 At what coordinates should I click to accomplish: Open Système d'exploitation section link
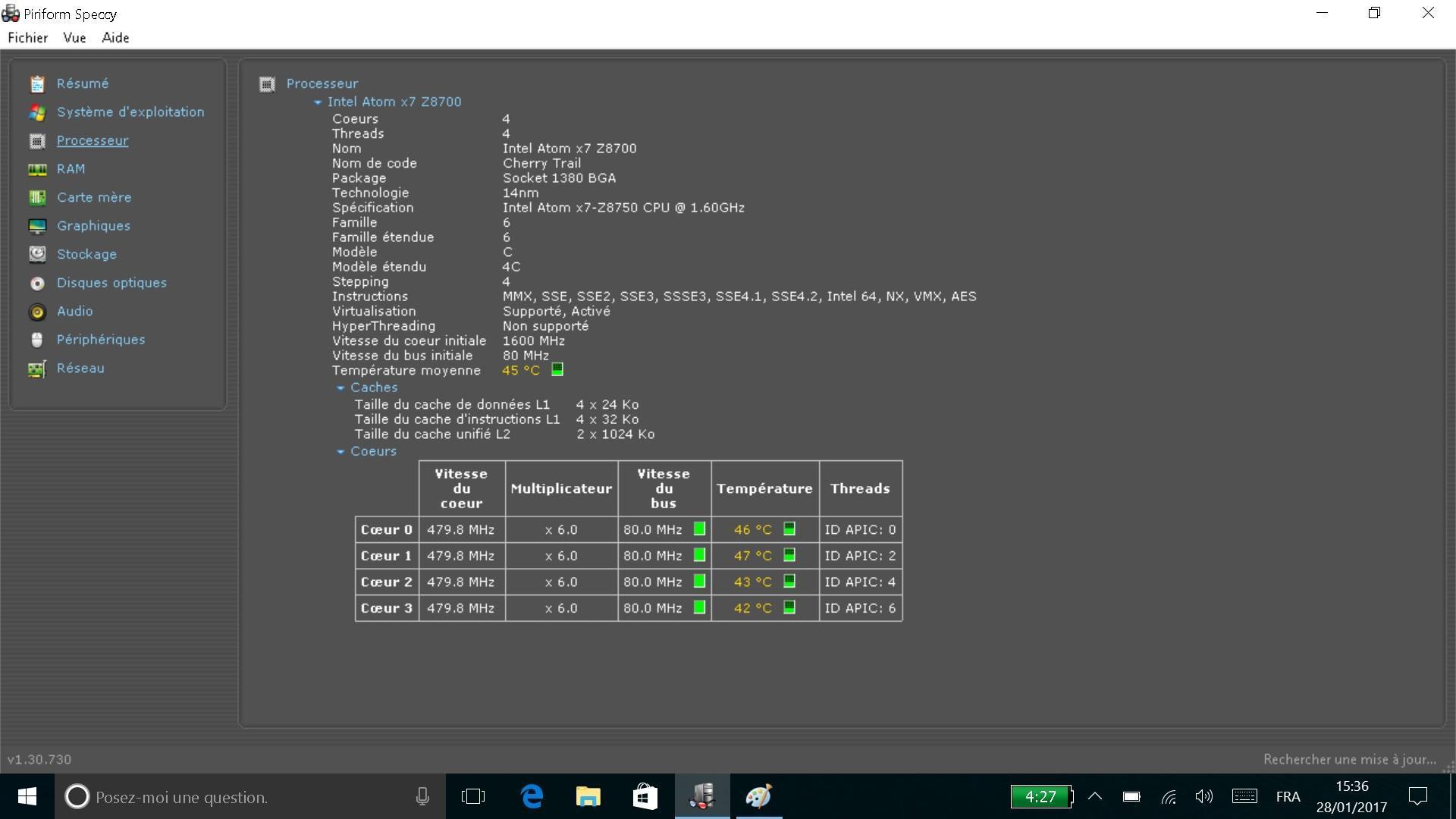pyautogui.click(x=130, y=112)
